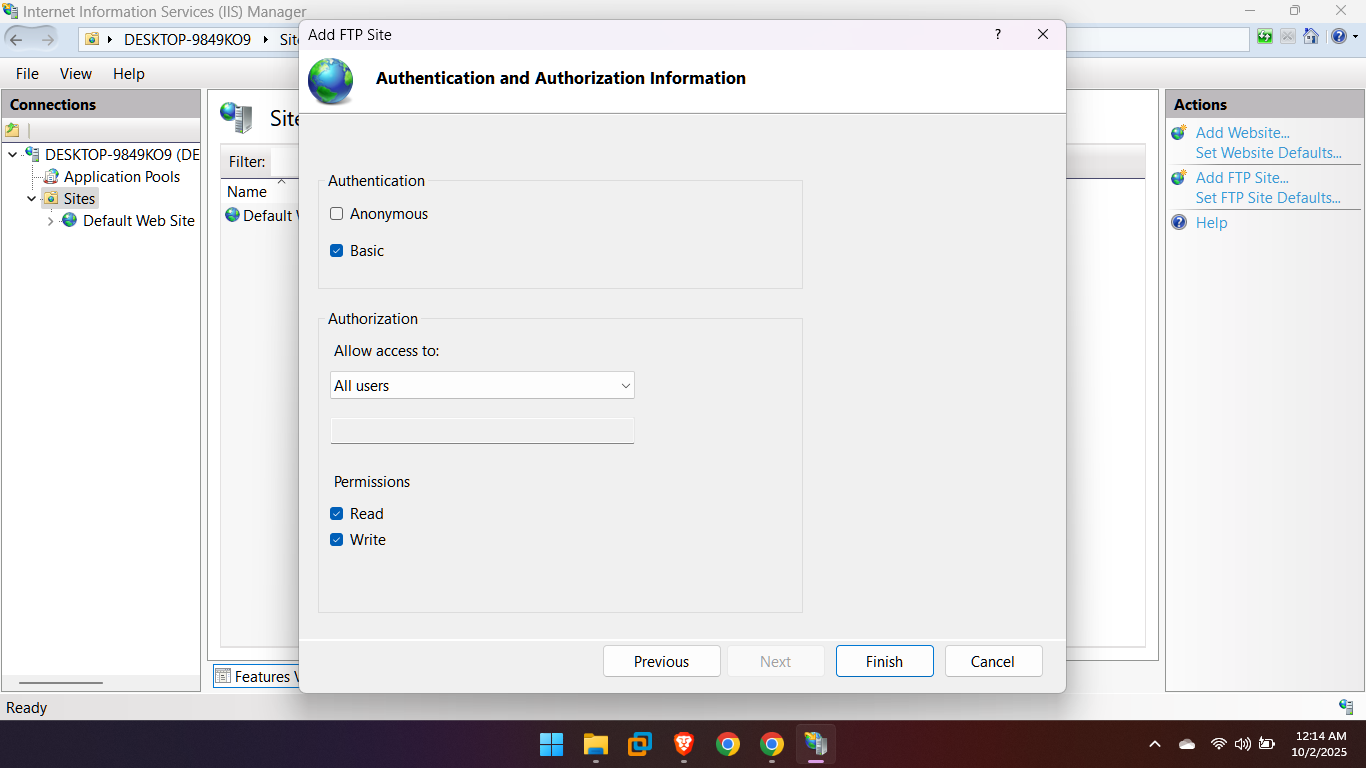This screenshot has width=1366, height=768.
Task: Click the Windows Start button
Action: 552,744
